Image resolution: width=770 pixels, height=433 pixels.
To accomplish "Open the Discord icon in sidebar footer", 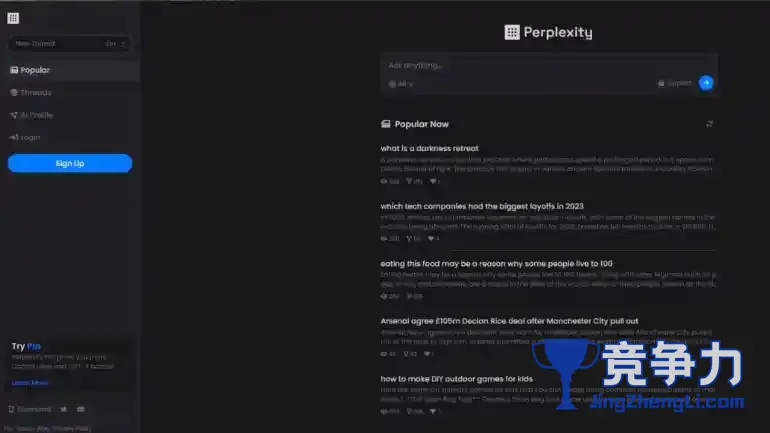I will coord(81,409).
